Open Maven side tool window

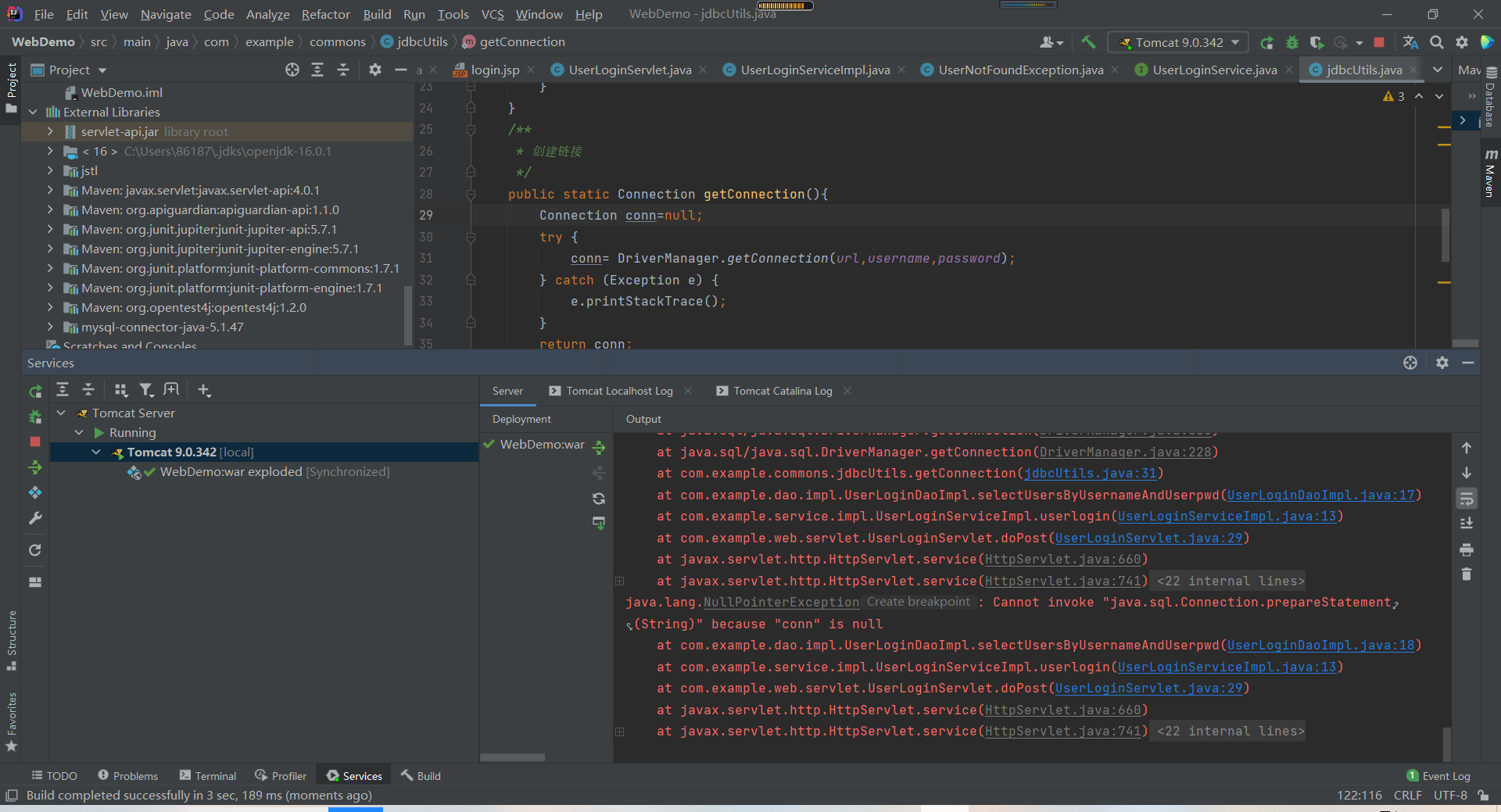[1490, 173]
